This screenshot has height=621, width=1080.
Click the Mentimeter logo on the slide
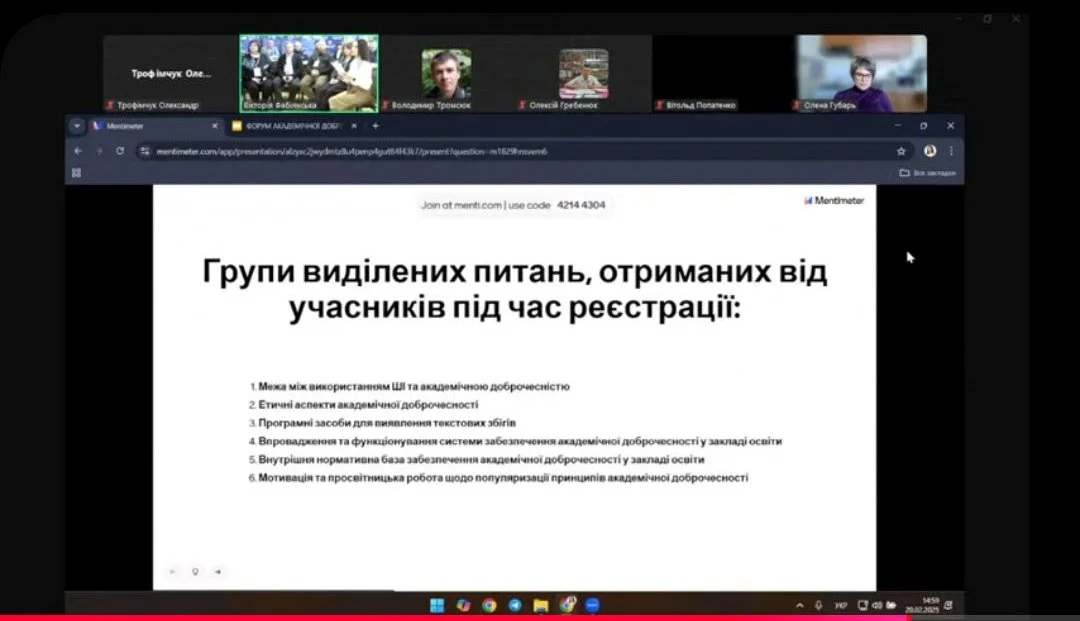pyautogui.click(x=834, y=200)
